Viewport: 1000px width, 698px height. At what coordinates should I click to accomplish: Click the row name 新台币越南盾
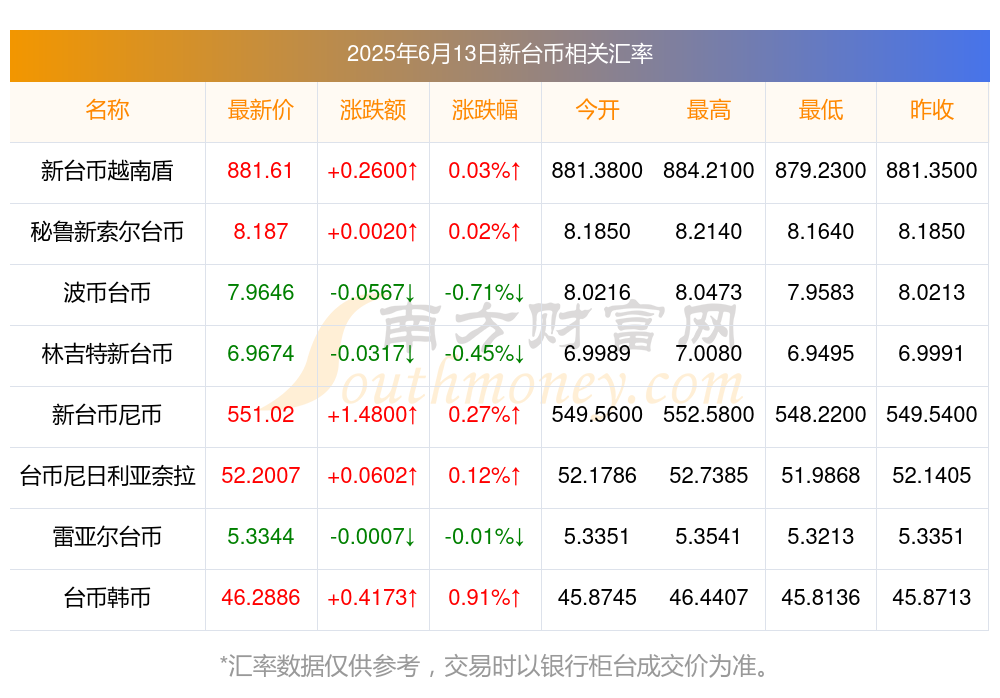107,171
